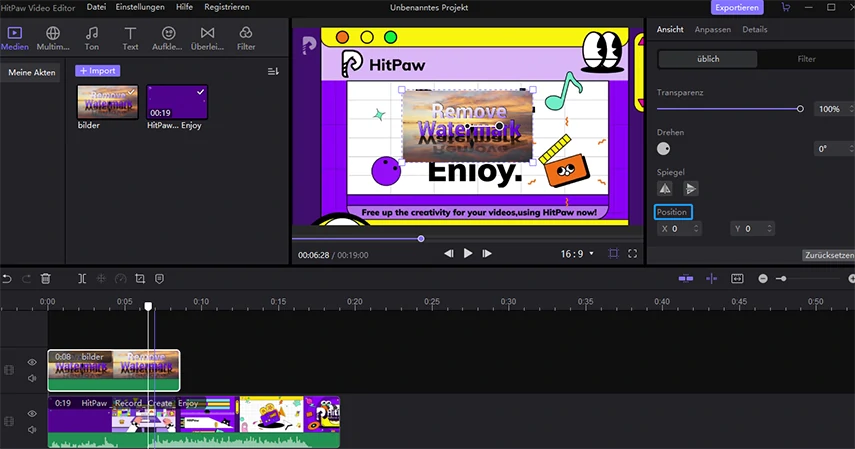Open the Medien tab
The width and height of the screenshot is (855, 449).
tap(15, 38)
